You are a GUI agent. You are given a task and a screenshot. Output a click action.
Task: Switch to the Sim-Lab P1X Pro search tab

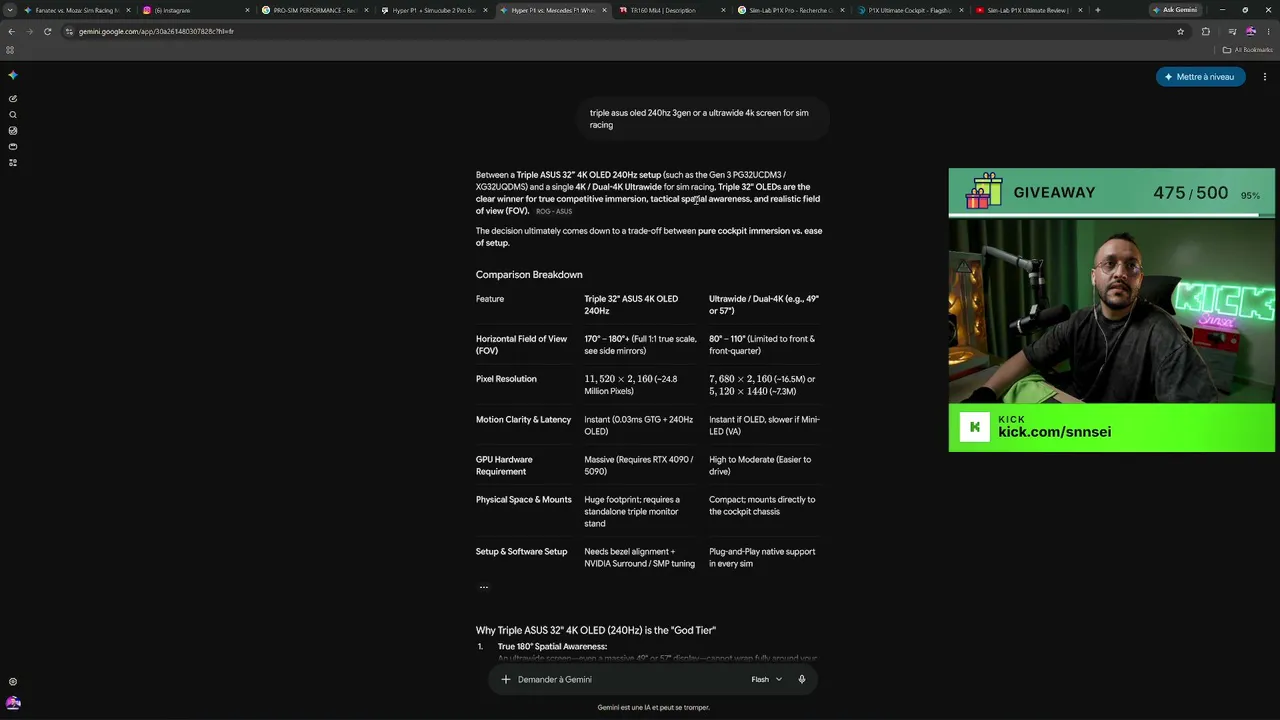click(x=791, y=10)
